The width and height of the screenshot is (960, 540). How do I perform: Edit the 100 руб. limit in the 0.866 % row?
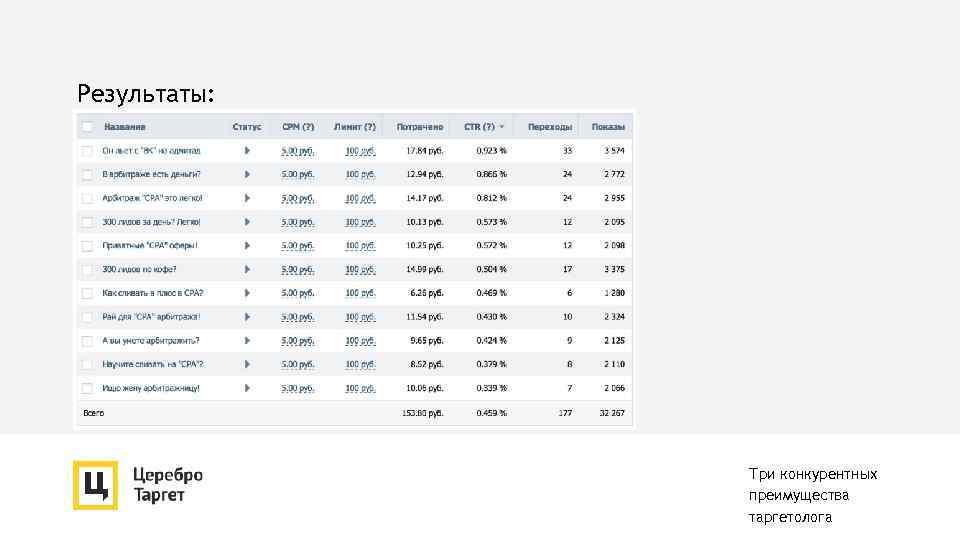coord(360,174)
